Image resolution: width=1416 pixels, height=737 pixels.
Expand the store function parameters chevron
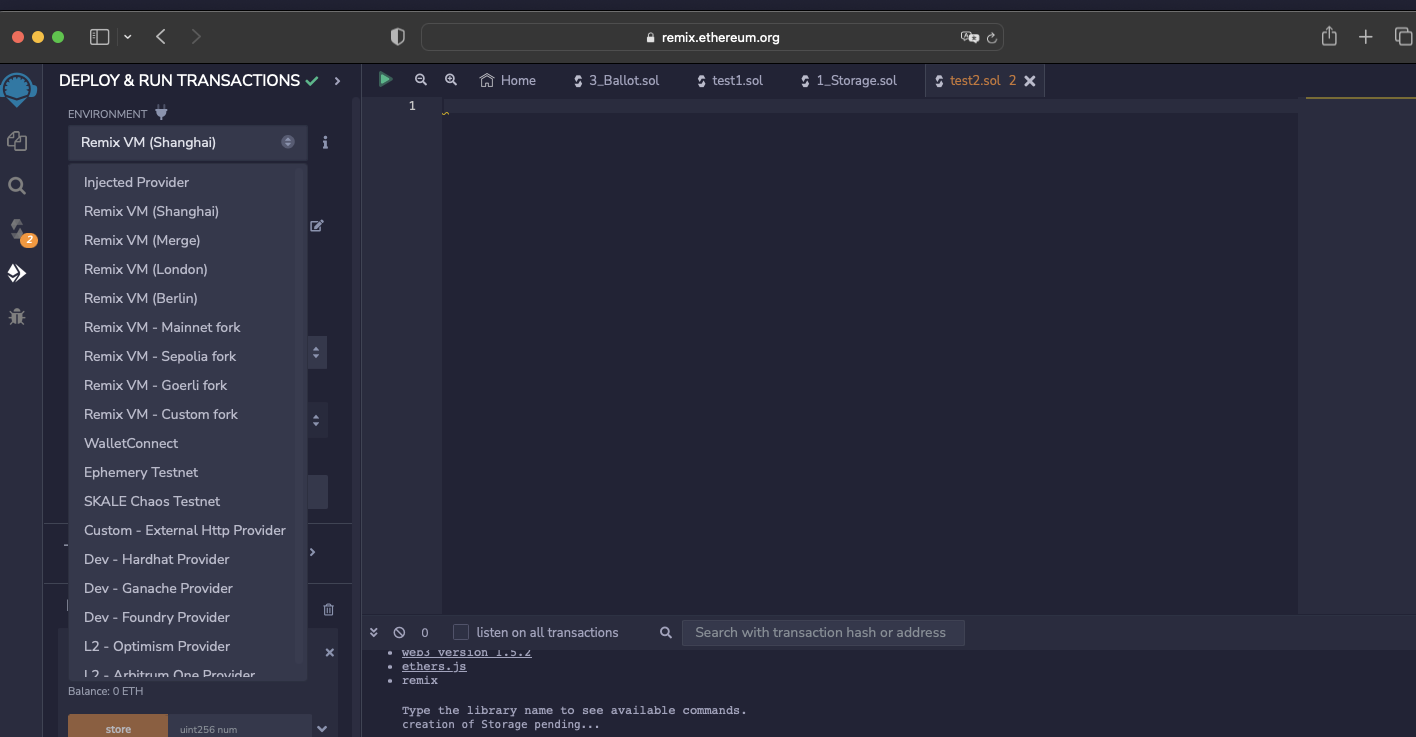[x=322, y=729]
